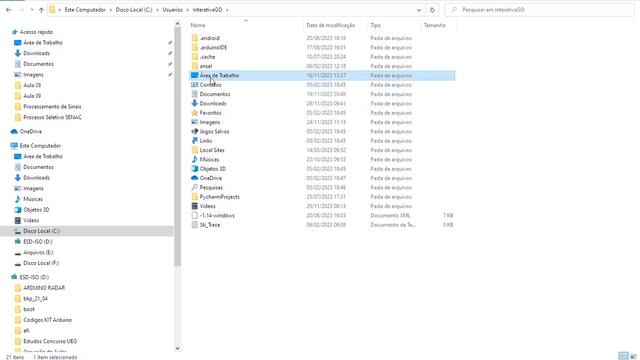Open Disco Local (F:) drive
The width and height of the screenshot is (640, 360).
point(41,263)
